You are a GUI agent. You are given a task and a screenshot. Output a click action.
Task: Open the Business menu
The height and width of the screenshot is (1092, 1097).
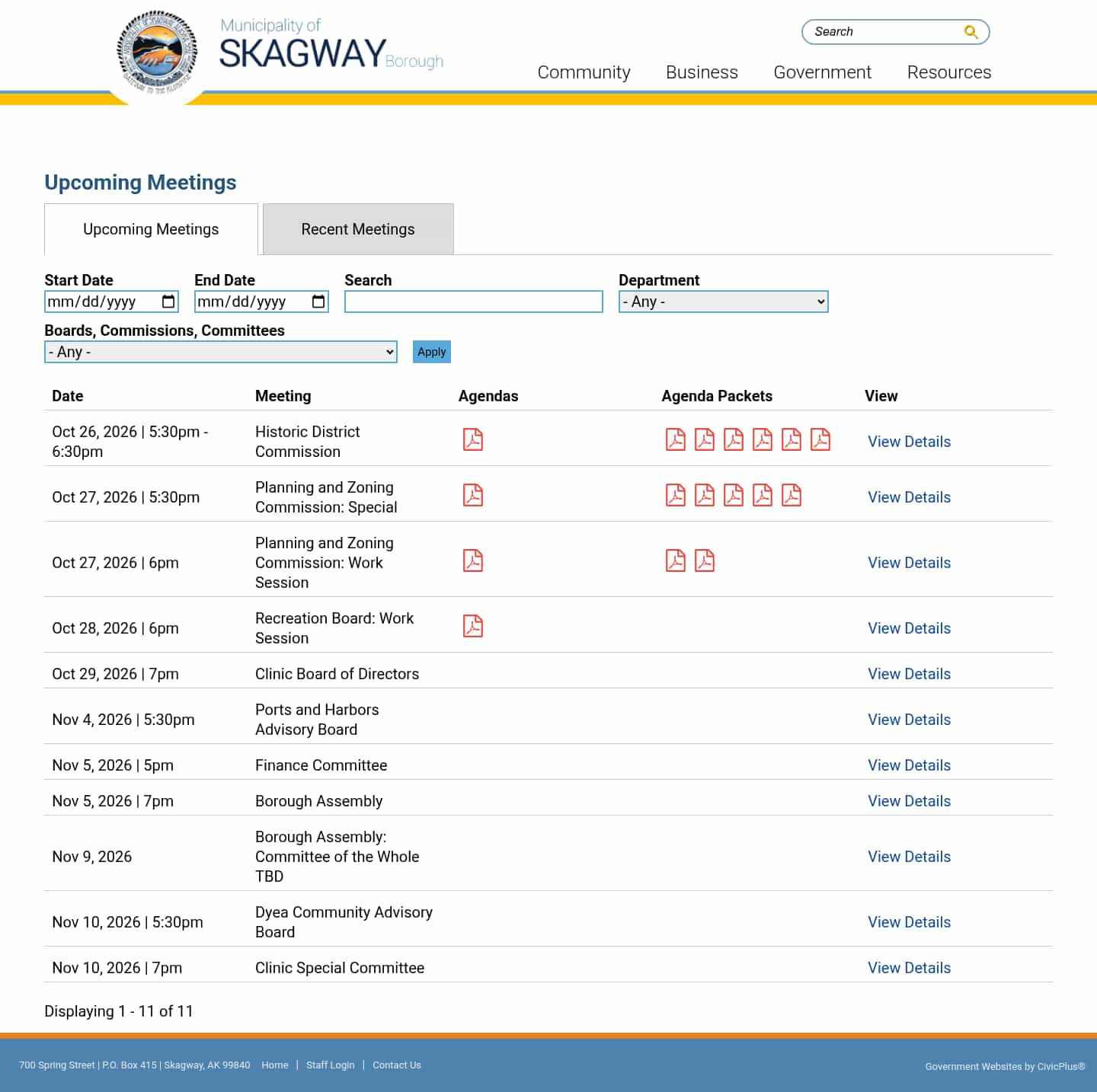pyautogui.click(x=702, y=72)
